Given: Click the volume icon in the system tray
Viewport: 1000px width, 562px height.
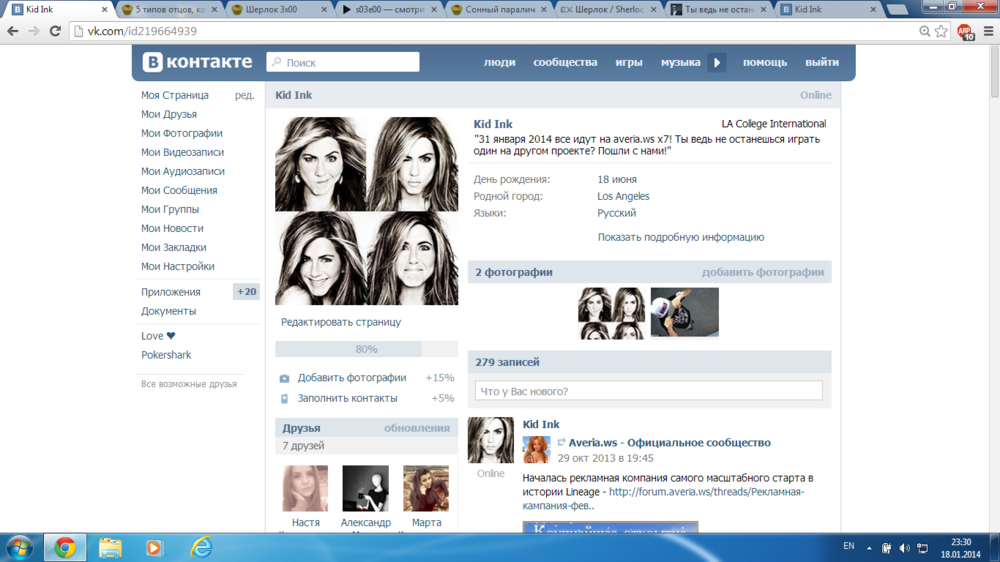Looking at the screenshot, I should point(904,548).
